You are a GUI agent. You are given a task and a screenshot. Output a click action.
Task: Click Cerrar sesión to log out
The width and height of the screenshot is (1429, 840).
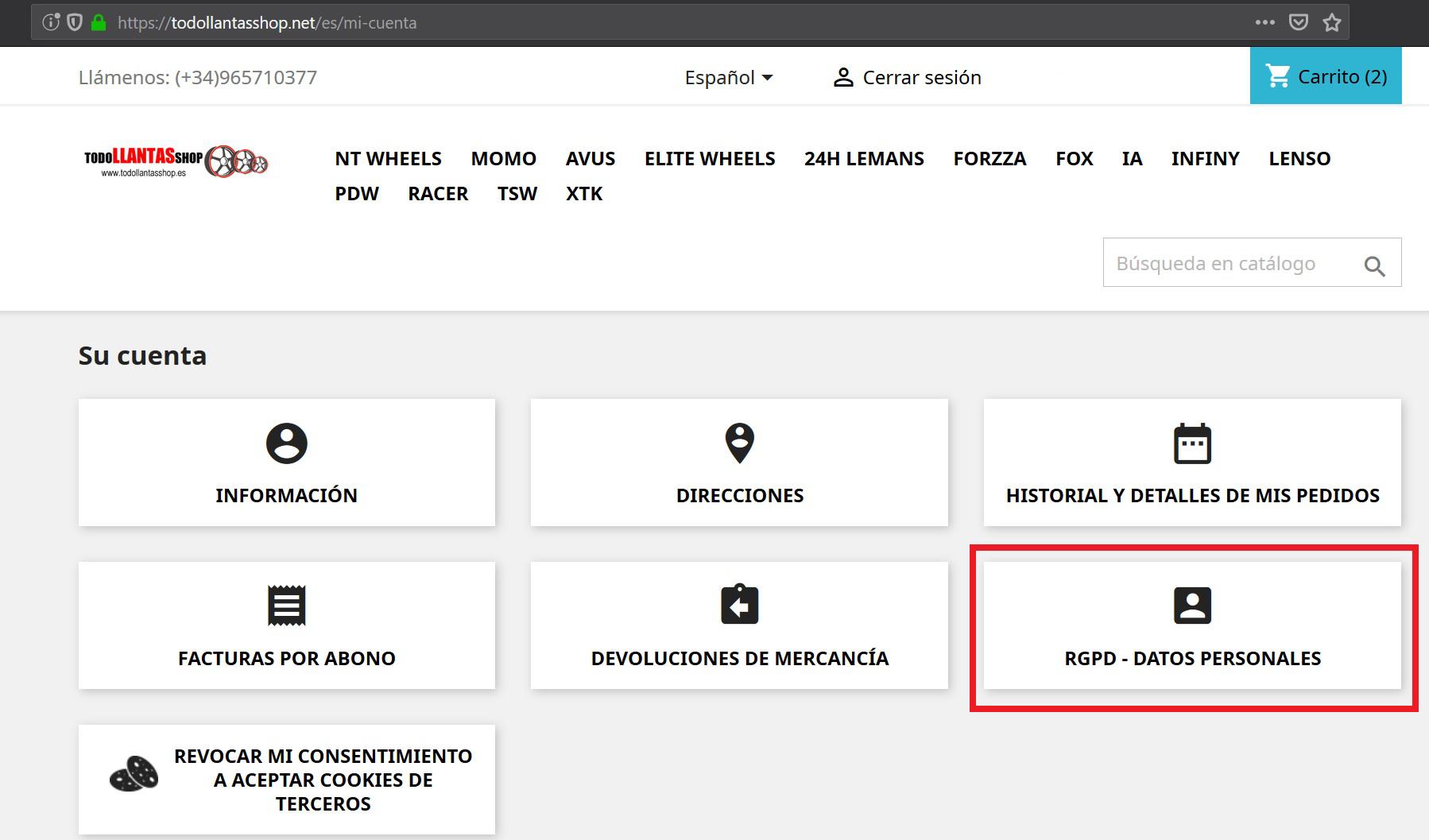[x=907, y=77]
